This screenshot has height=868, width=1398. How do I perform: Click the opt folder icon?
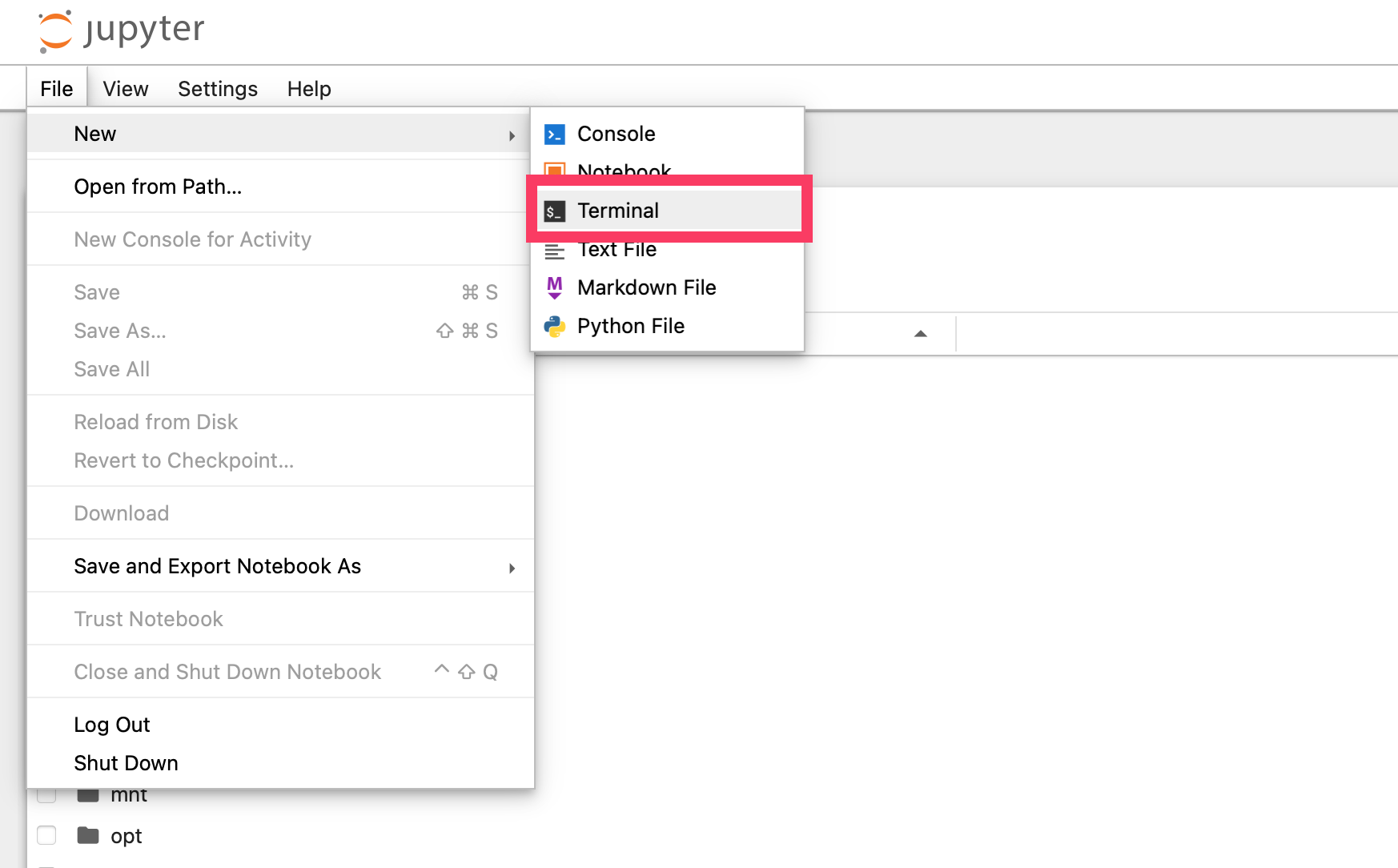point(88,836)
